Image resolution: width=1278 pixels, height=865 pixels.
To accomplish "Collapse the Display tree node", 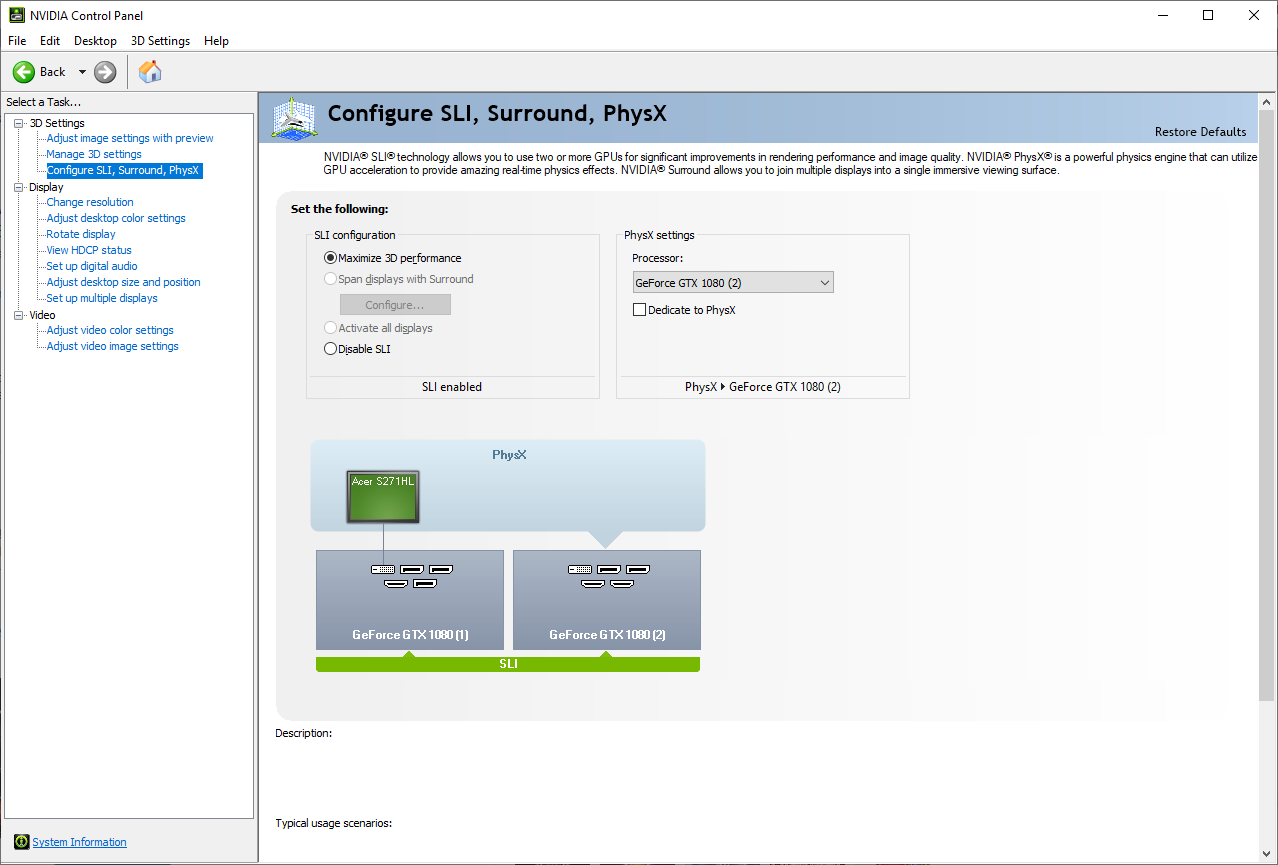I will tap(19, 187).
